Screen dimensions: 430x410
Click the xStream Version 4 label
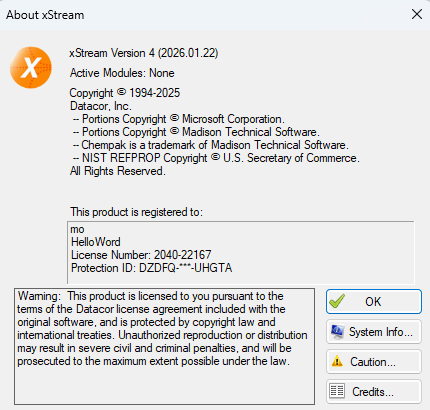(x=144, y=53)
